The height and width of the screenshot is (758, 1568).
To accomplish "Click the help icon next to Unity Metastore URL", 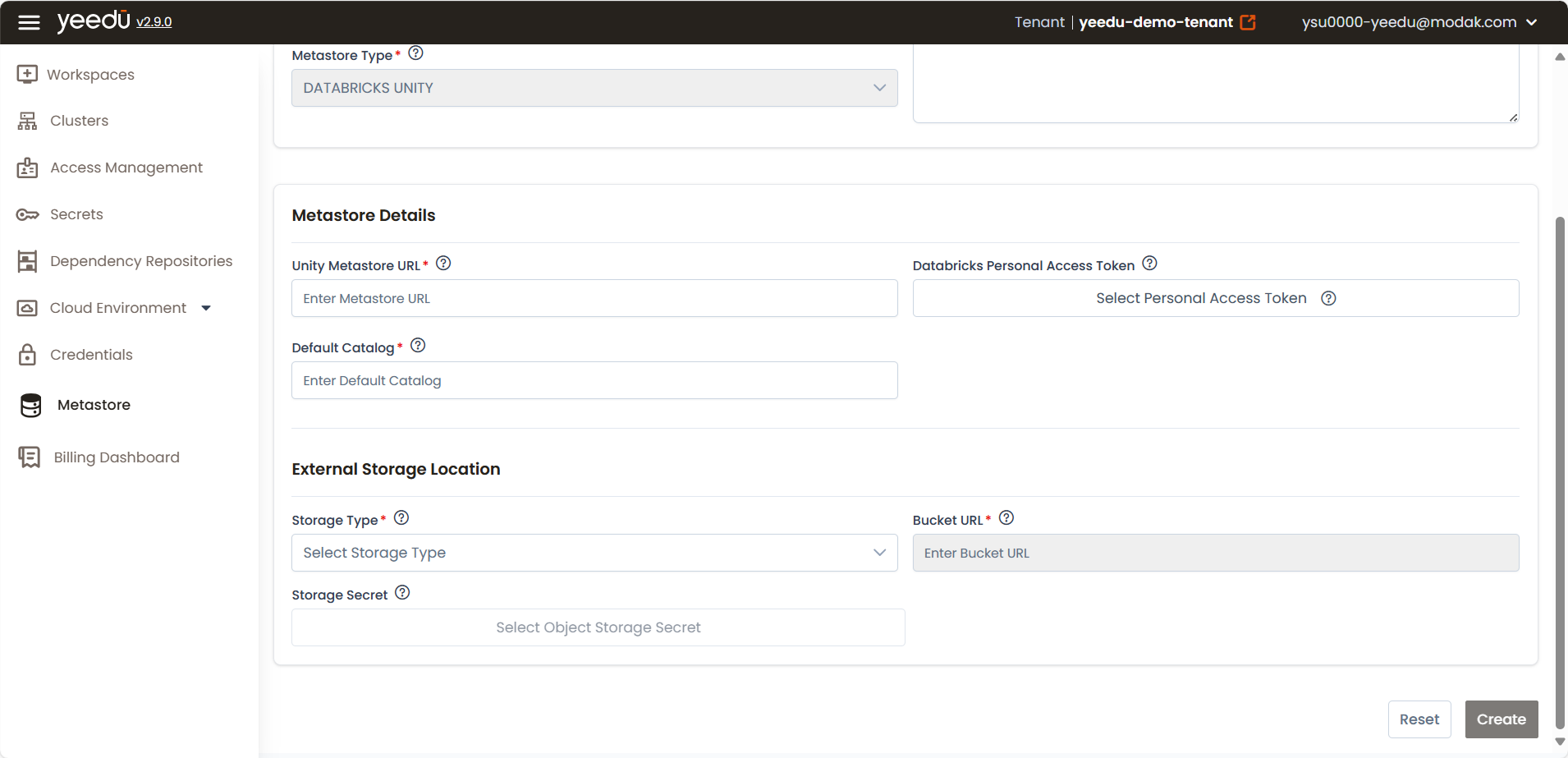I will pyautogui.click(x=443, y=264).
